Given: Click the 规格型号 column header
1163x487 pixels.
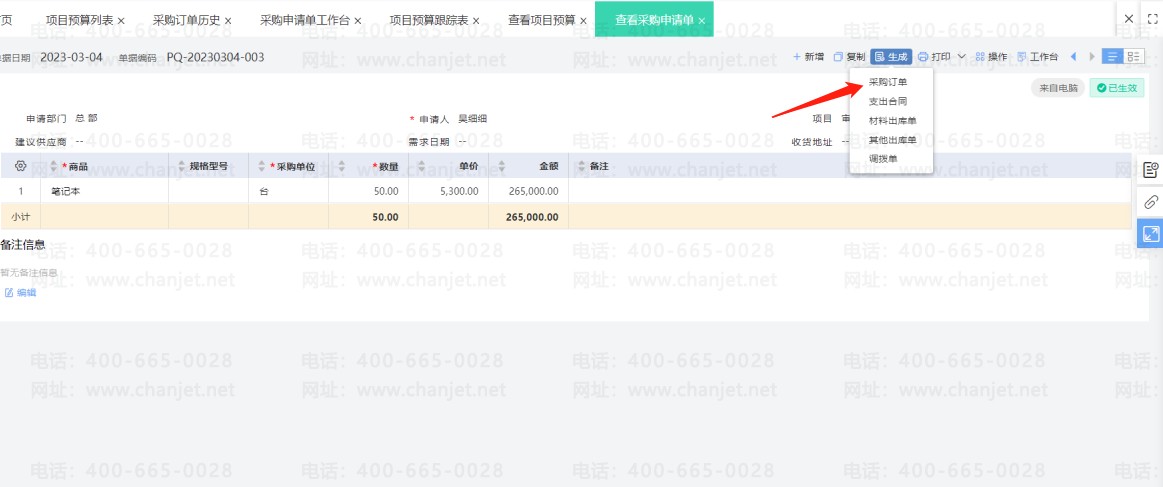Looking at the screenshot, I should 208,166.
